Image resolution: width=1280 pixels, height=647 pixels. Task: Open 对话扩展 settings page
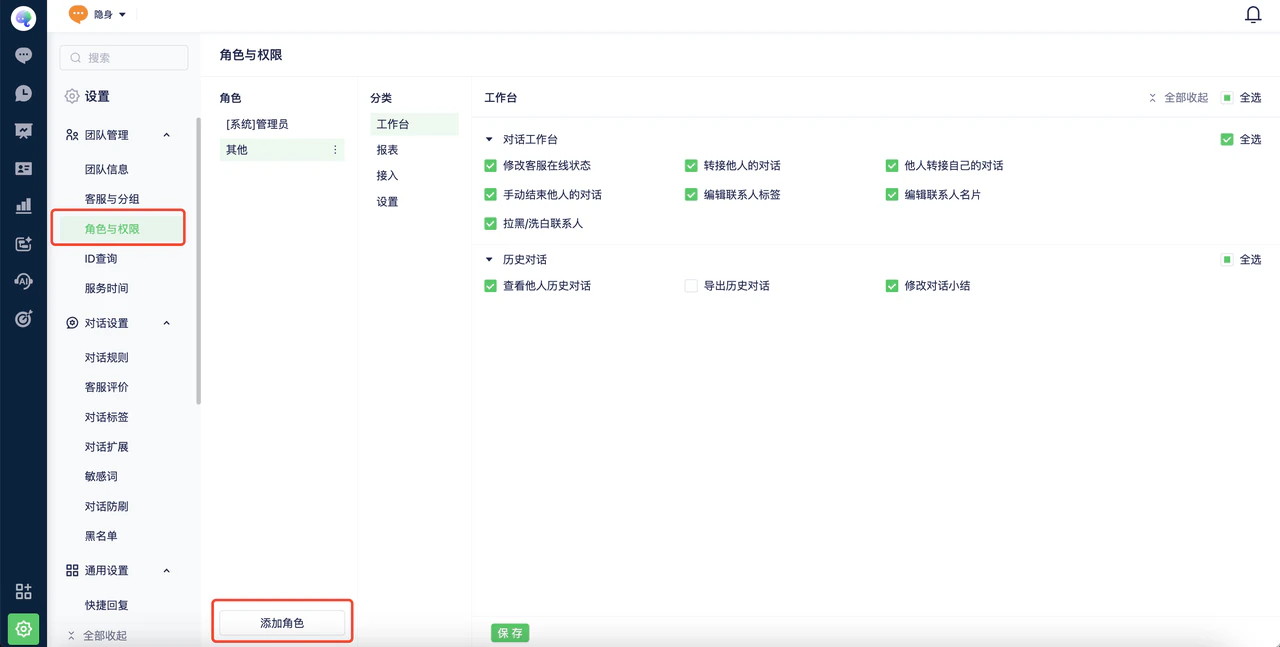click(107, 447)
